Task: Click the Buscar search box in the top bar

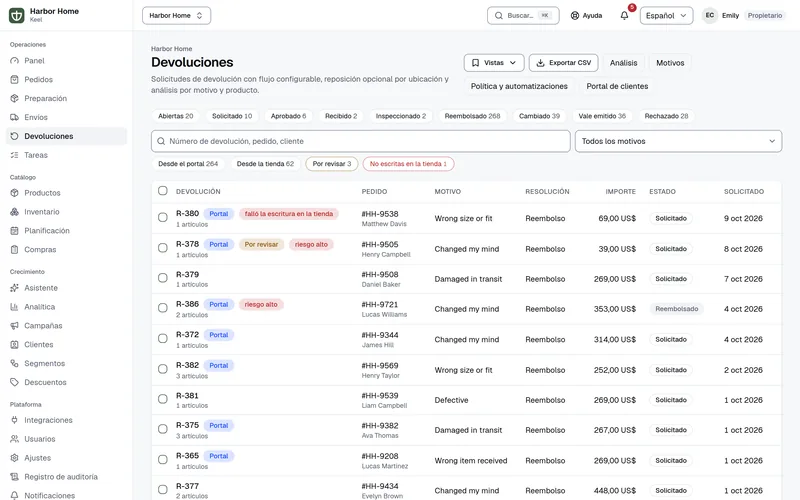Action: (523, 15)
